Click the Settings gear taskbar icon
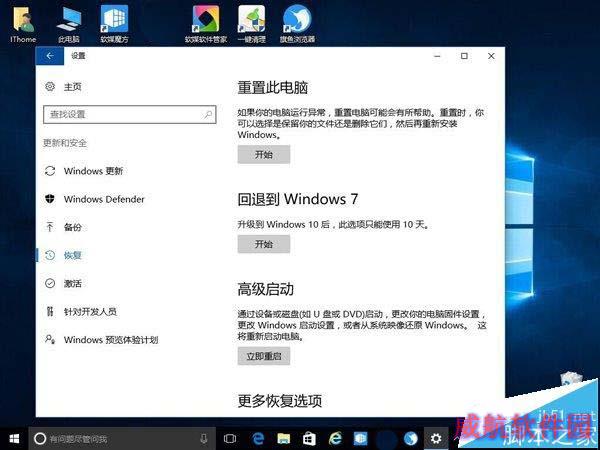Image resolution: width=600 pixels, height=450 pixels. point(436,439)
